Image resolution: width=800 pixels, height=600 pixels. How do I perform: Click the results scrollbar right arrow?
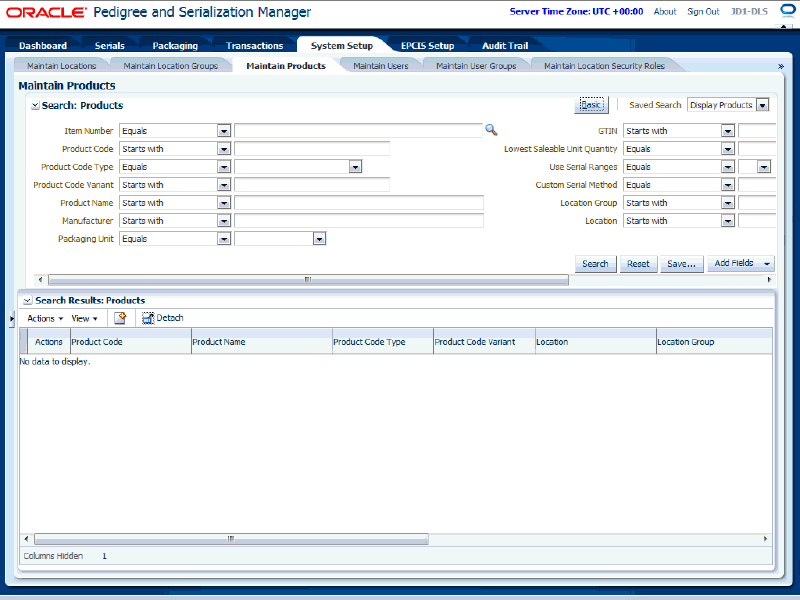(765, 539)
